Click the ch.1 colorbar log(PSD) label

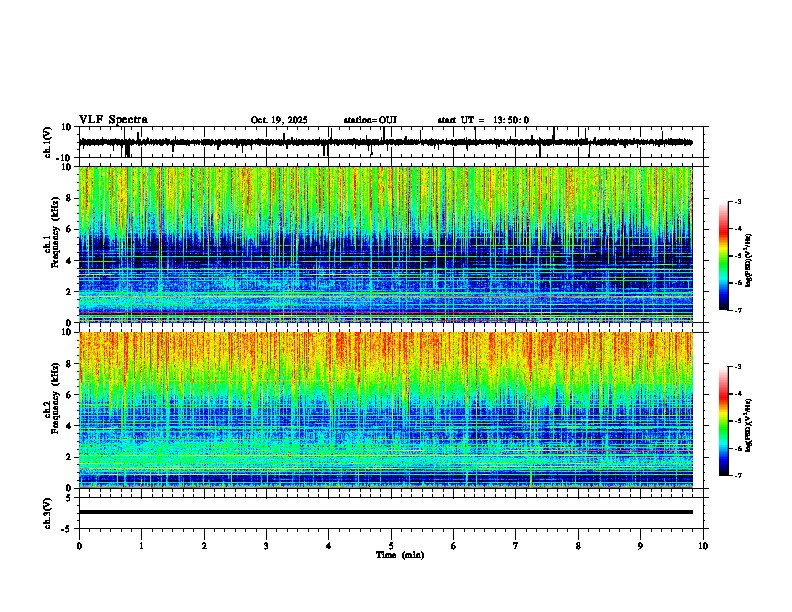click(748, 260)
